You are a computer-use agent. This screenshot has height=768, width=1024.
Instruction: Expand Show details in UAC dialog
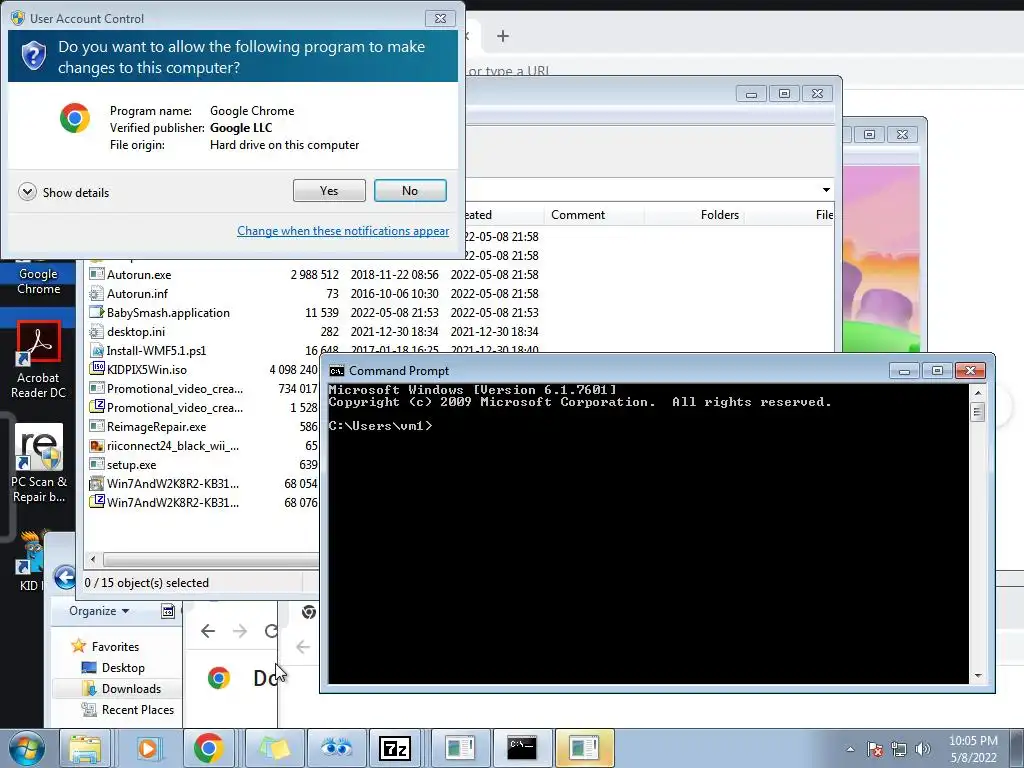click(64, 192)
